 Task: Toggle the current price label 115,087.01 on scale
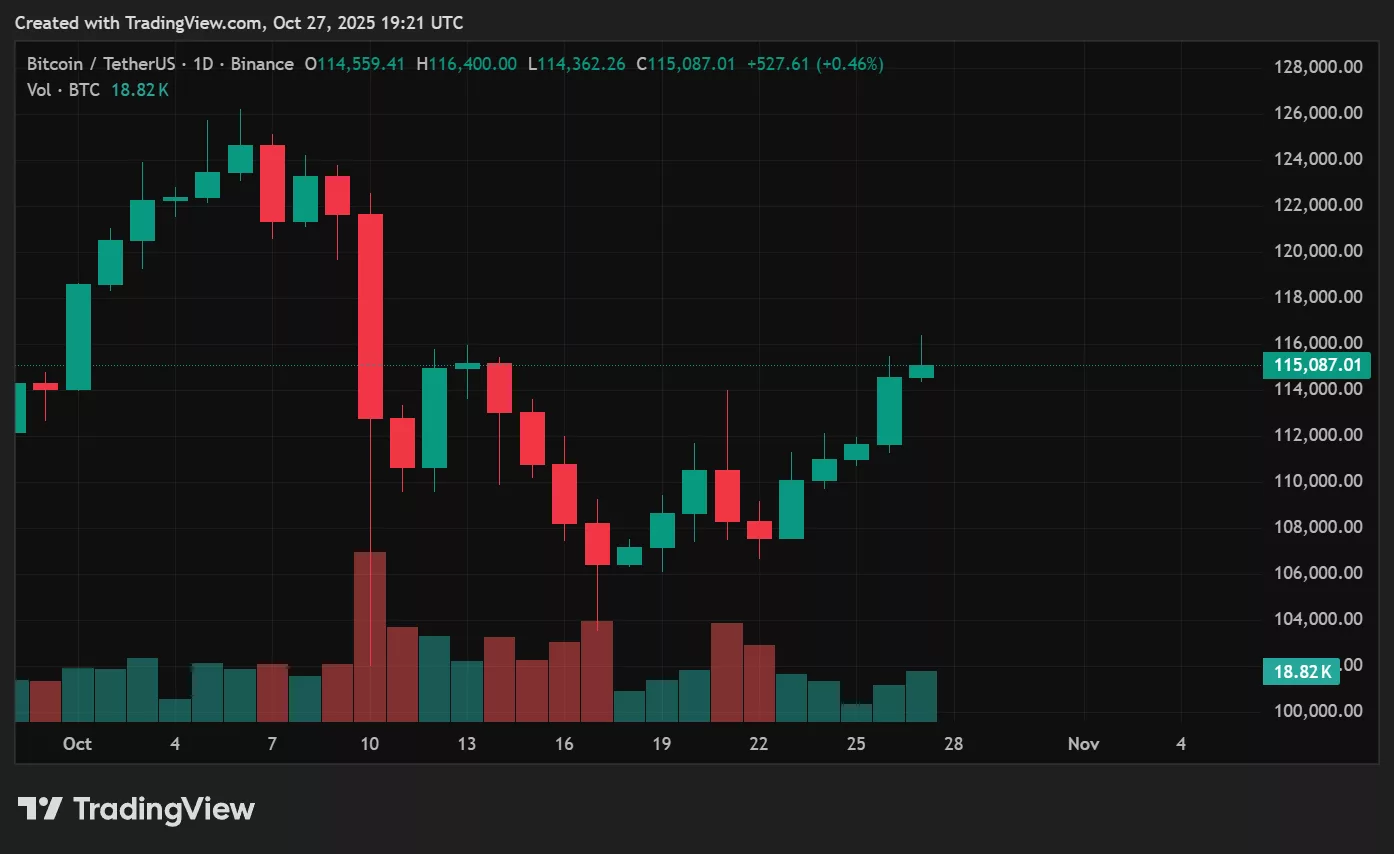[x=1318, y=365]
